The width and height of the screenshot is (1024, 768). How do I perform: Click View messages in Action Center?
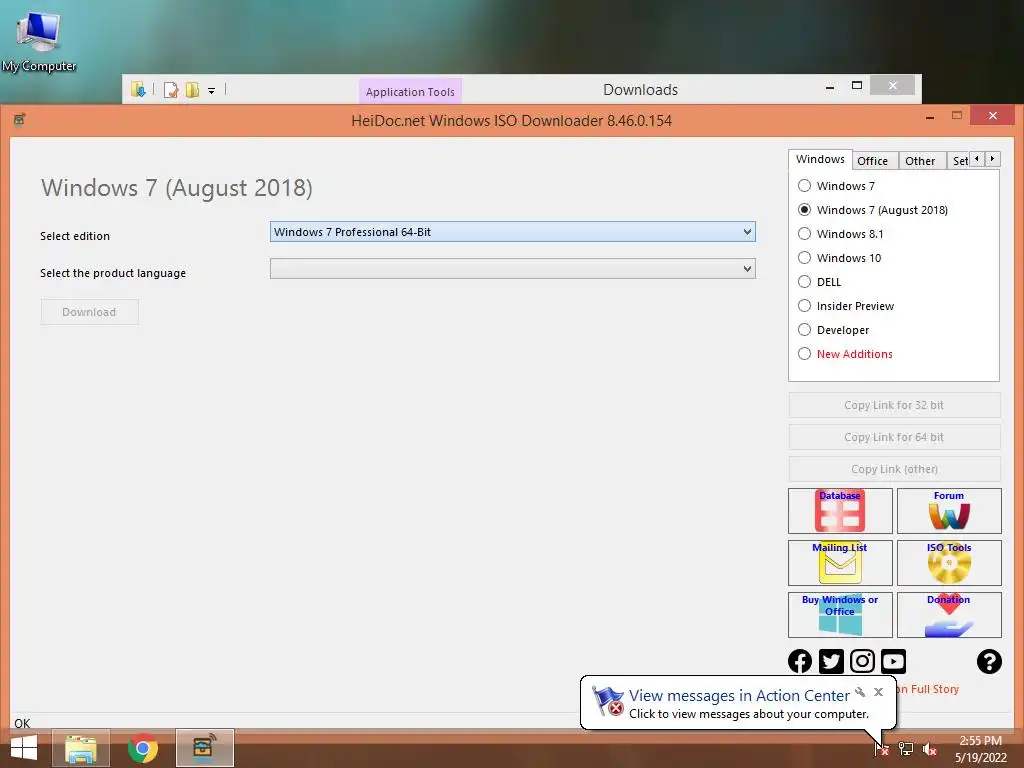[739, 696]
